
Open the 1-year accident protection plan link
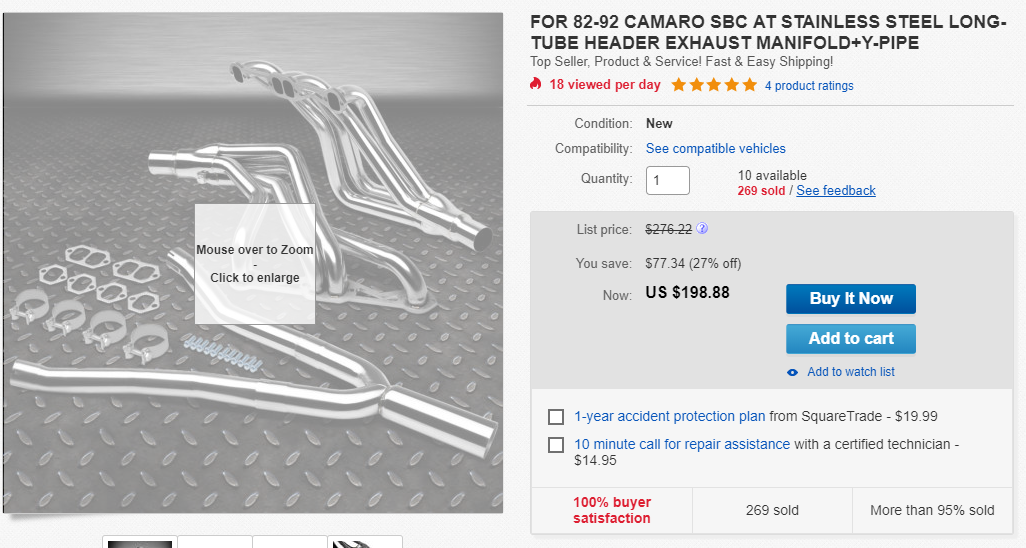tap(669, 417)
